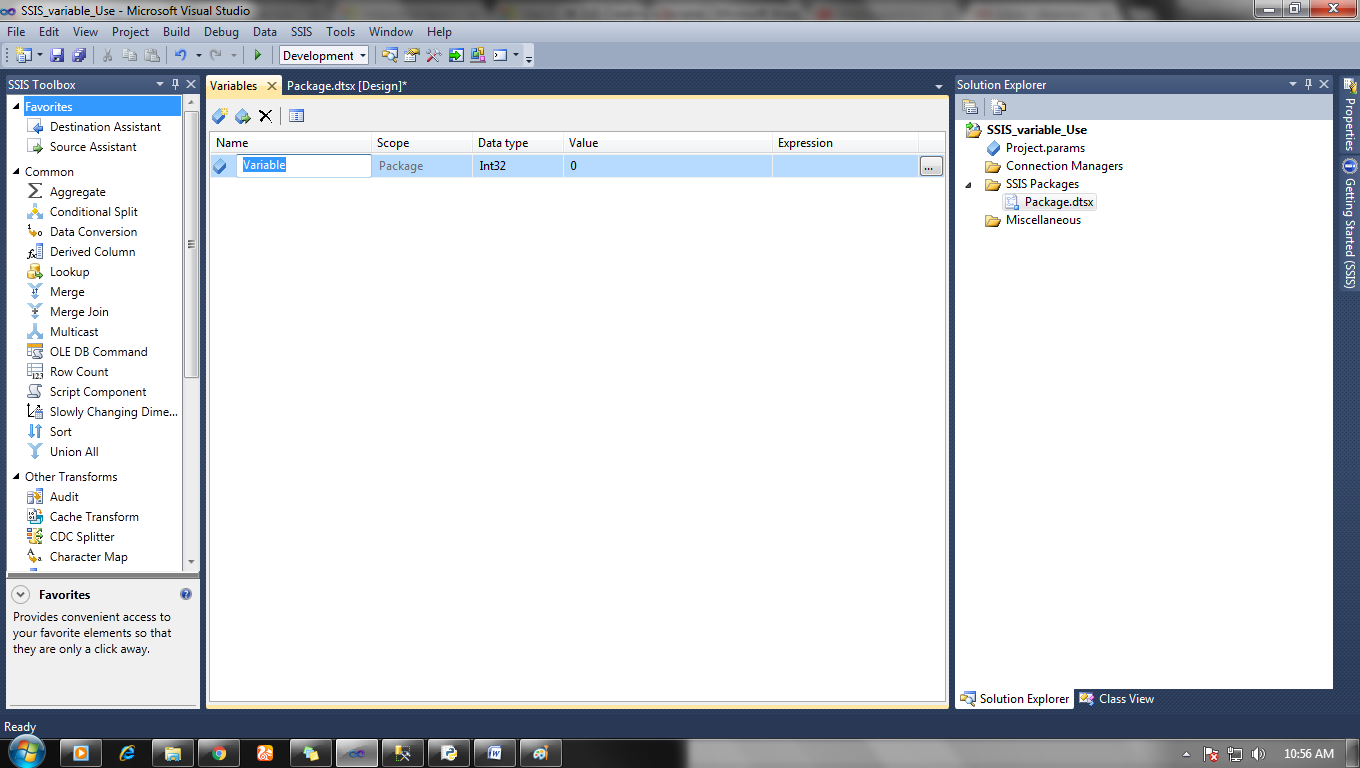Start debugging with the green play icon
This screenshot has height=768, width=1360.
[x=258, y=55]
